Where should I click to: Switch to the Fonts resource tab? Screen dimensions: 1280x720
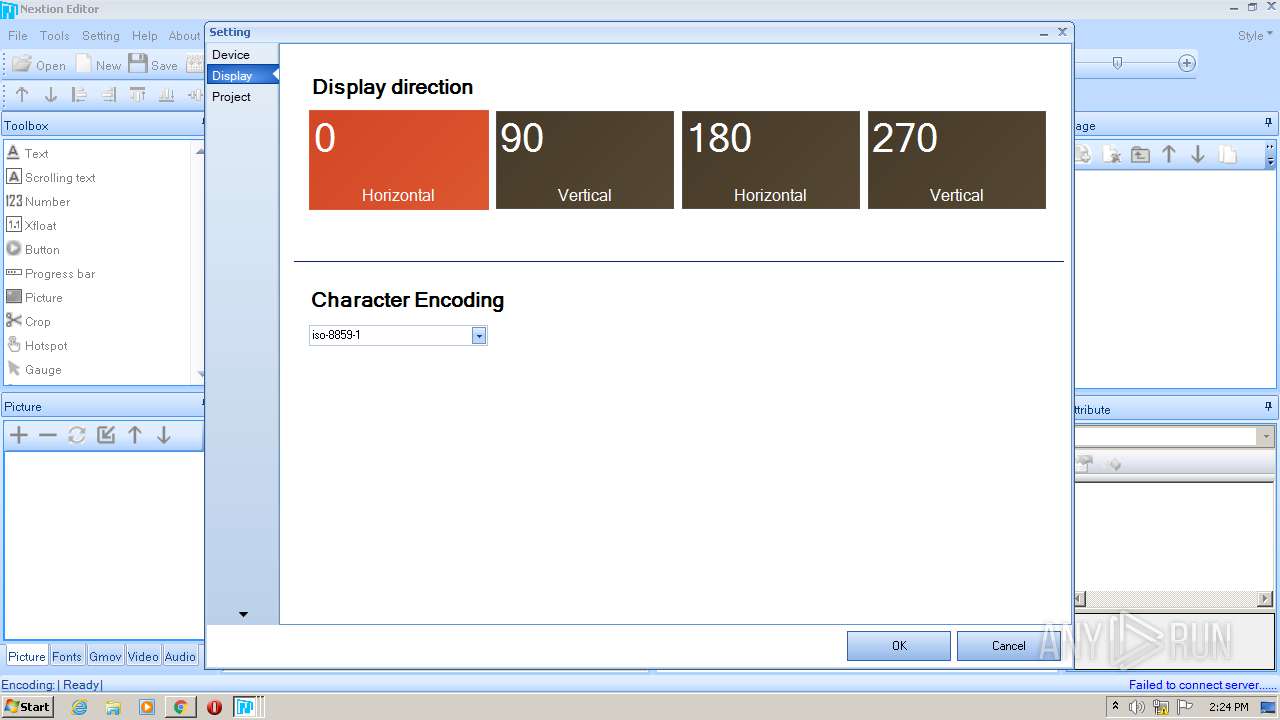[x=67, y=657]
